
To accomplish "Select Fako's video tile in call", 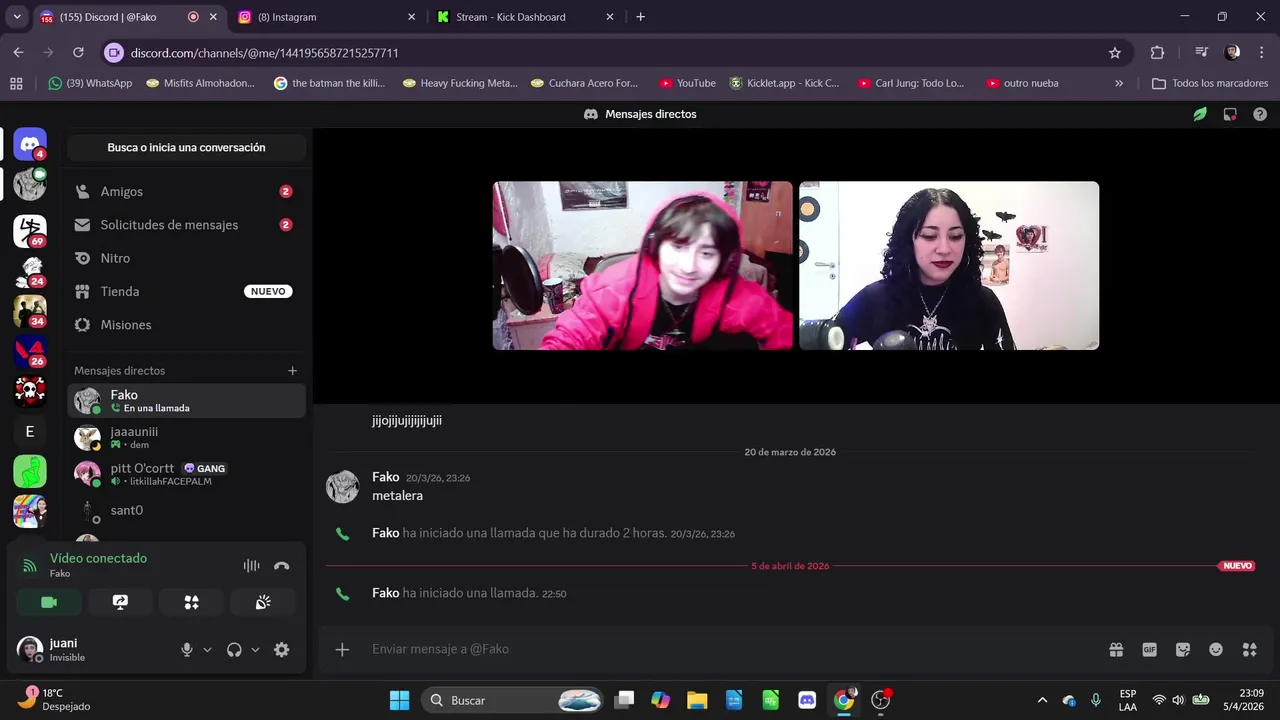I will (643, 265).
